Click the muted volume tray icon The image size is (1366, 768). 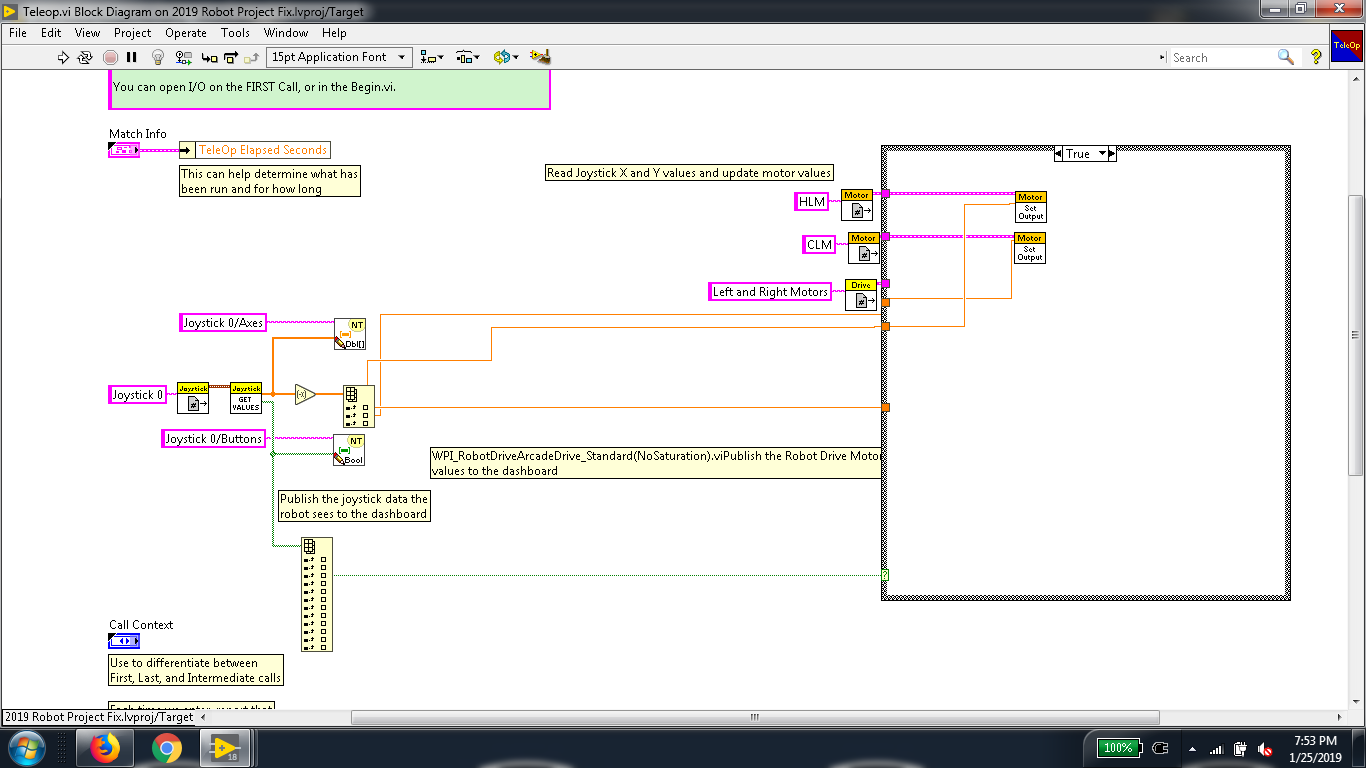coord(1265,748)
